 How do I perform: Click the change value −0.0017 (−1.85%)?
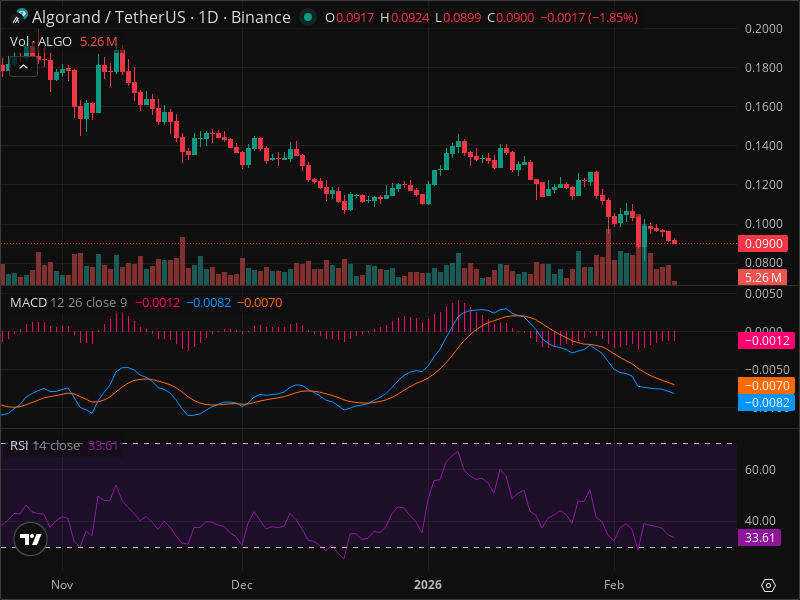589,17
